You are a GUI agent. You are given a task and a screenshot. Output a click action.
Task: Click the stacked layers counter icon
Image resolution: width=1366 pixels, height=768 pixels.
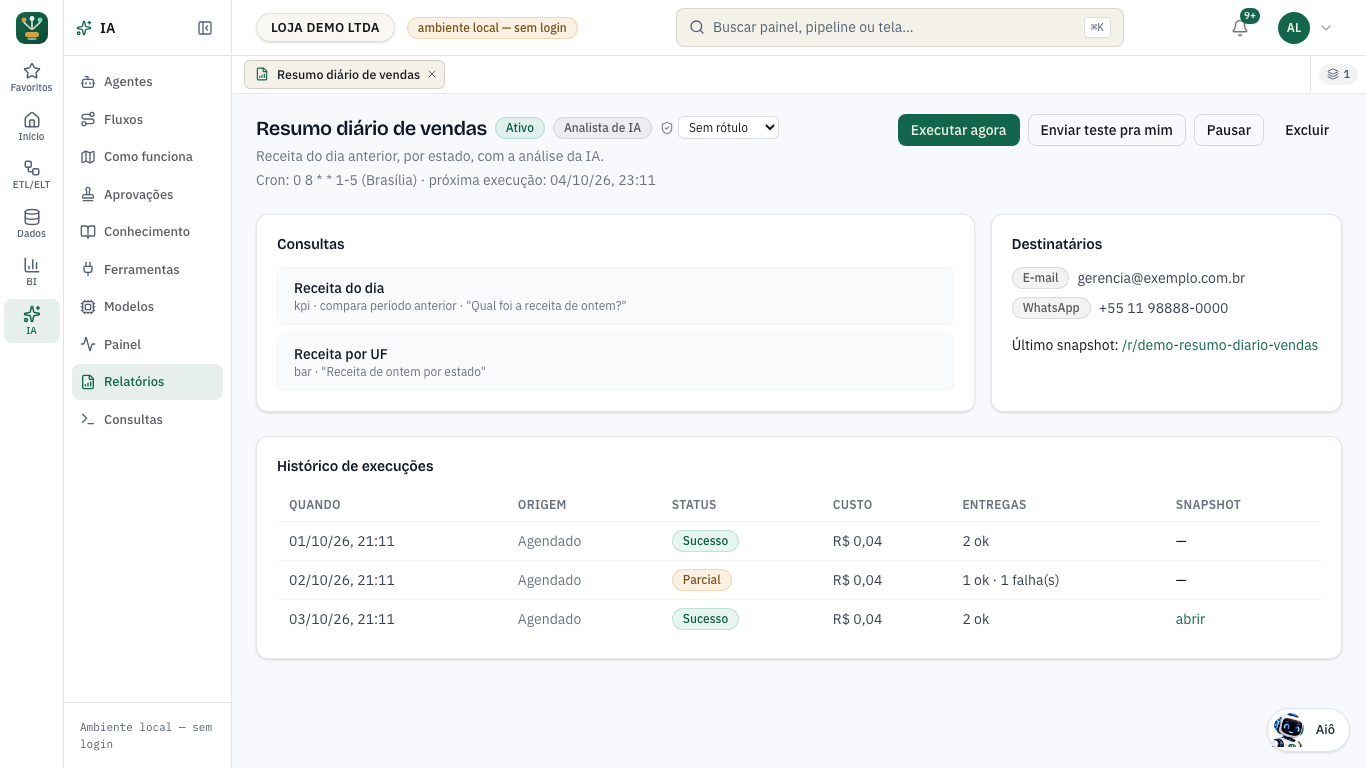1338,74
